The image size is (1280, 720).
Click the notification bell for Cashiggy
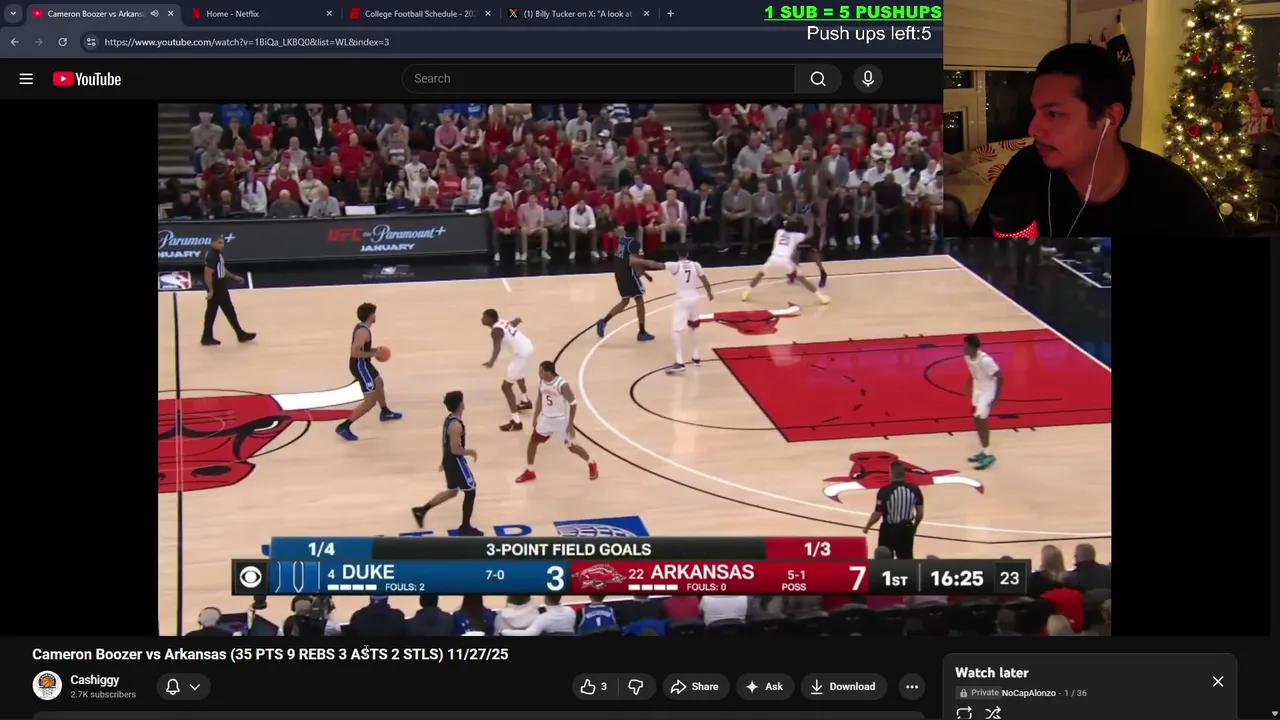tap(172, 686)
